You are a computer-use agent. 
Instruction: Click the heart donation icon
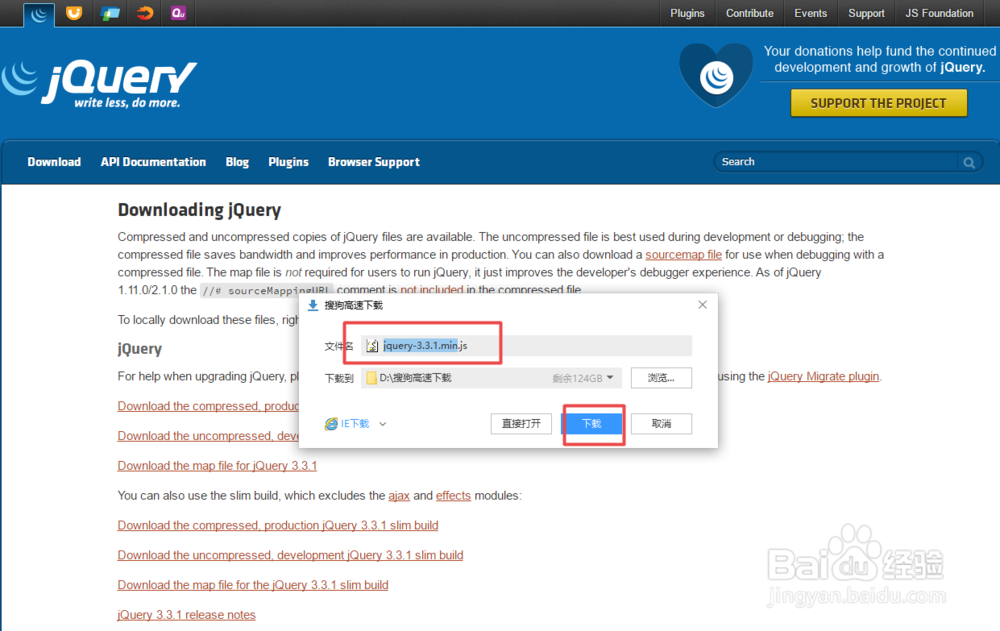(x=716, y=75)
